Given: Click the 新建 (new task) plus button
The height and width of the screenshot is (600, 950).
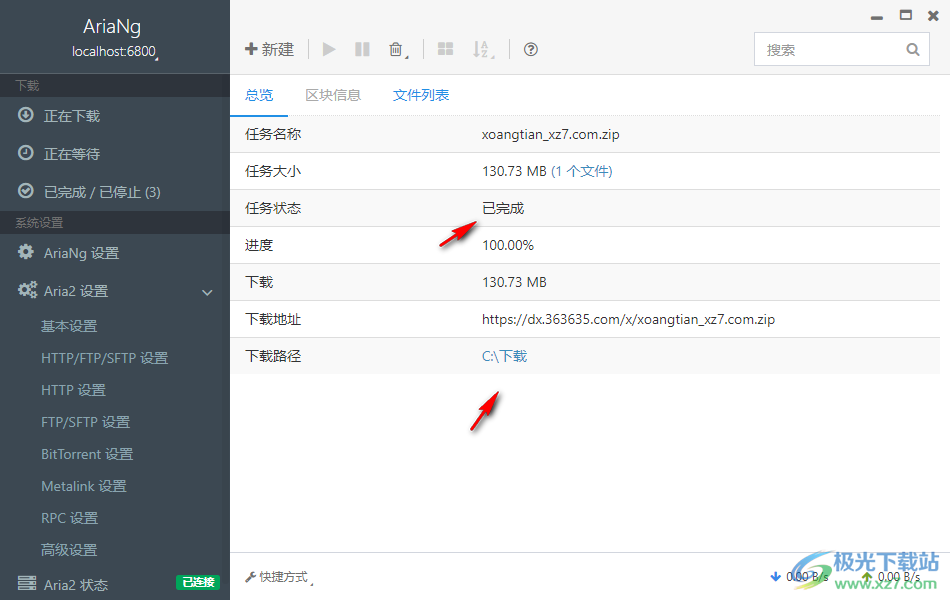Looking at the screenshot, I should point(269,49).
